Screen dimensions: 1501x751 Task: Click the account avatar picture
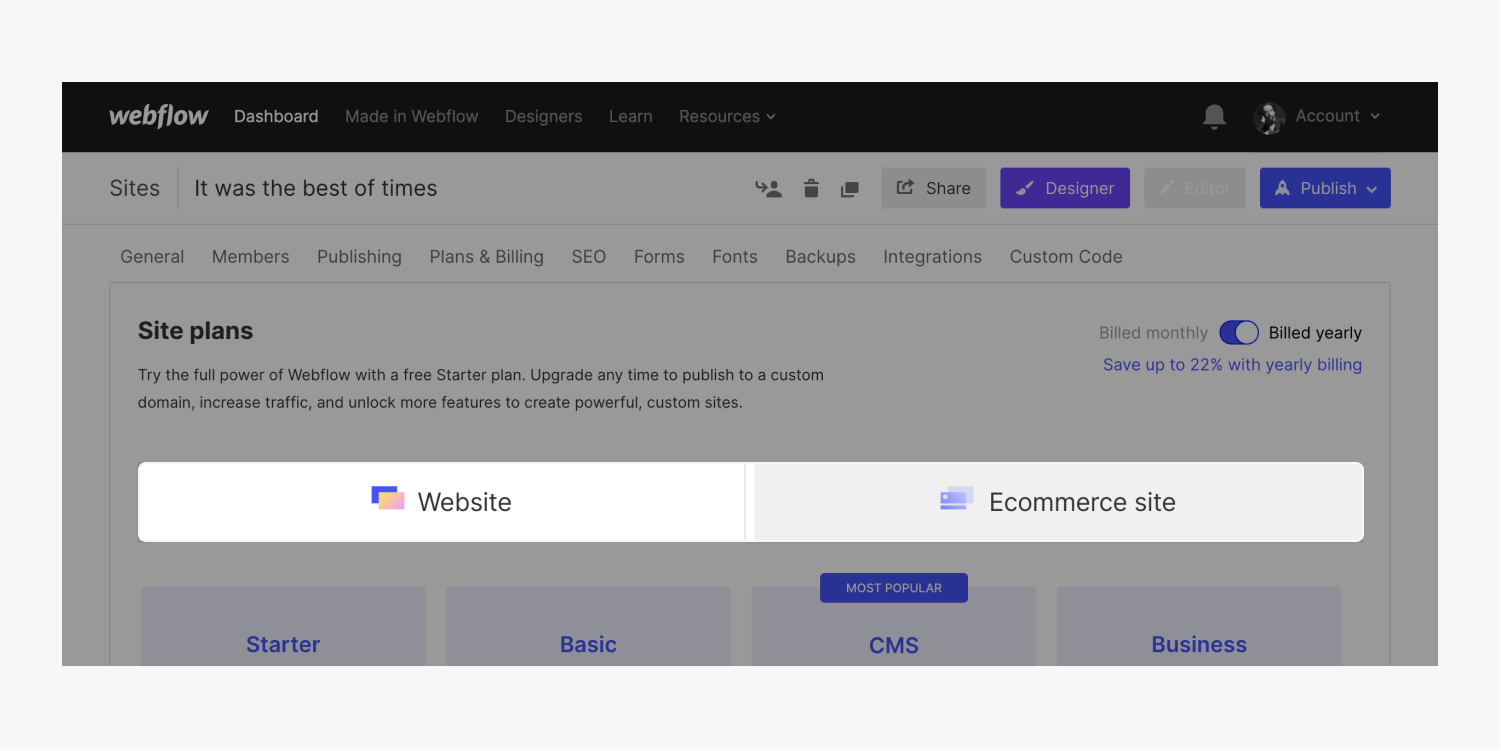[x=1269, y=117]
